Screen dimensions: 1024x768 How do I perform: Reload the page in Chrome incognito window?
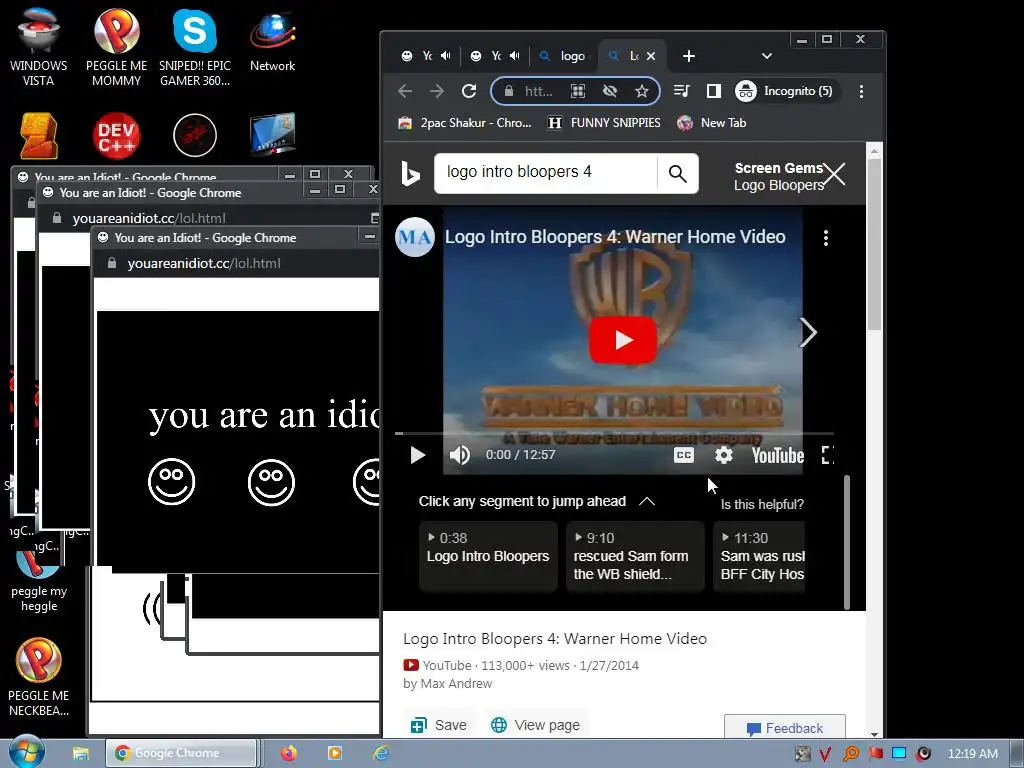[x=469, y=91]
